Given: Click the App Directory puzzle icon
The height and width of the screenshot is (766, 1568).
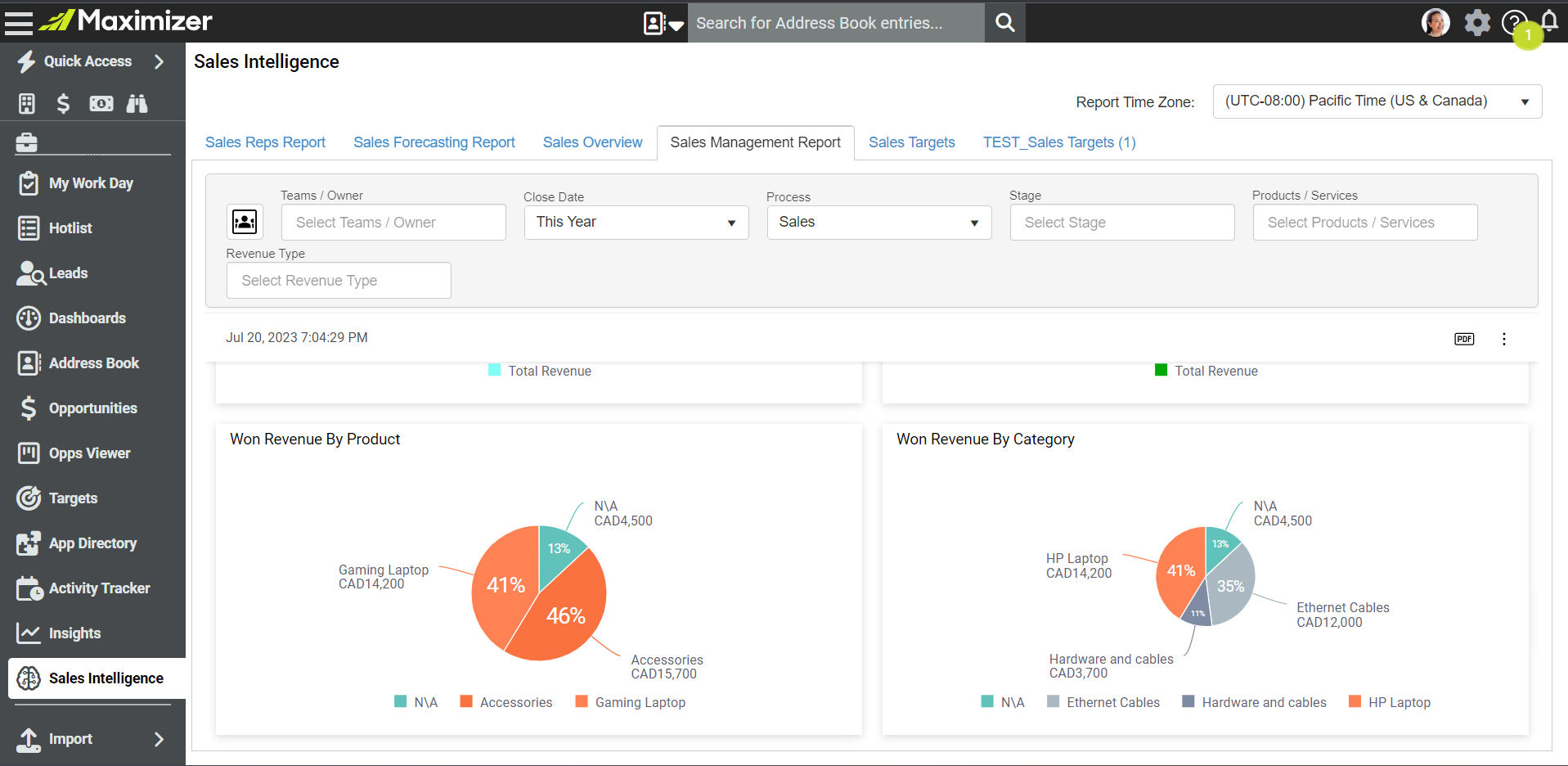Looking at the screenshot, I should click(x=29, y=543).
